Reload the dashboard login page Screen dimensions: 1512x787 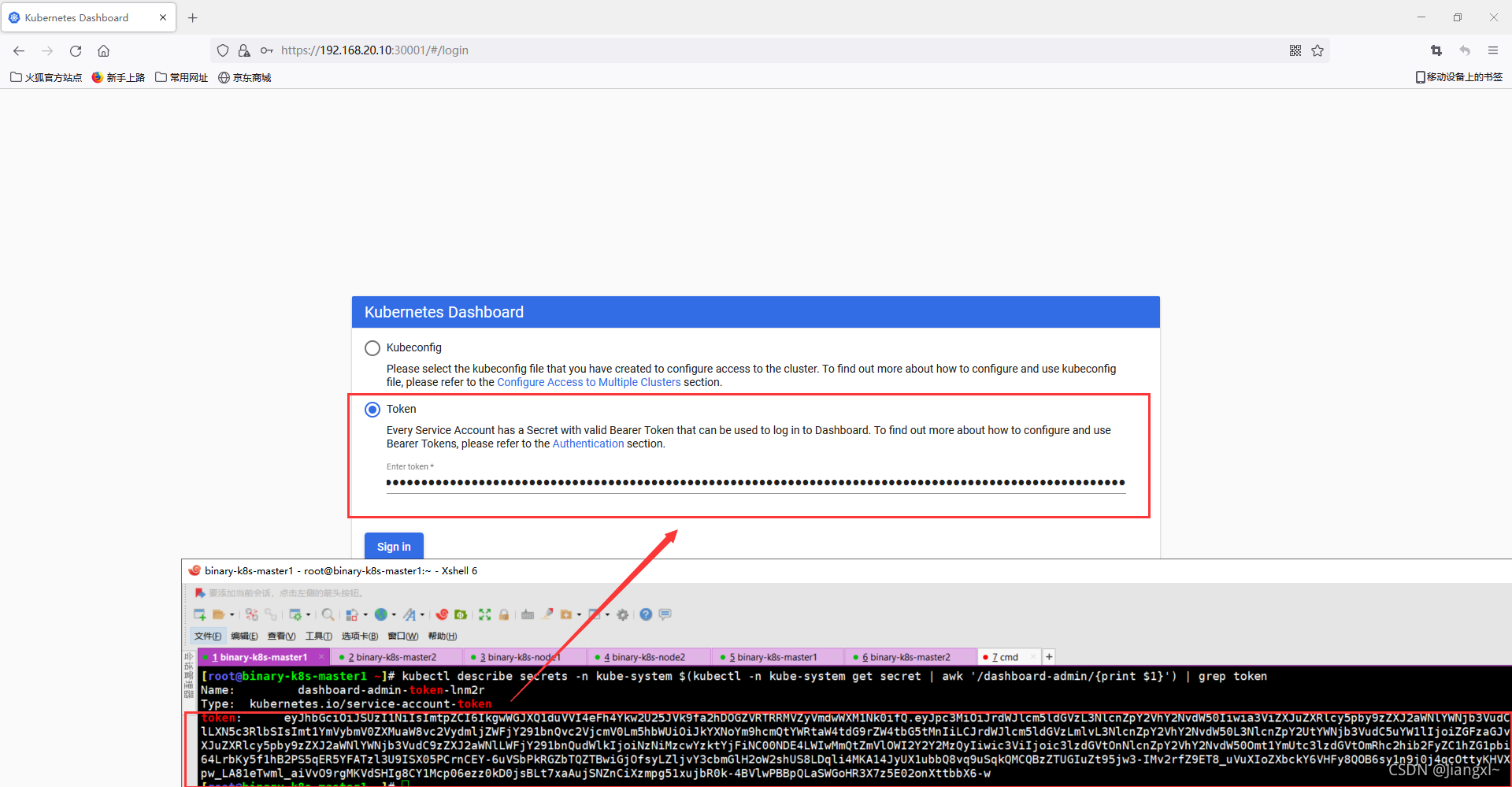click(76, 50)
